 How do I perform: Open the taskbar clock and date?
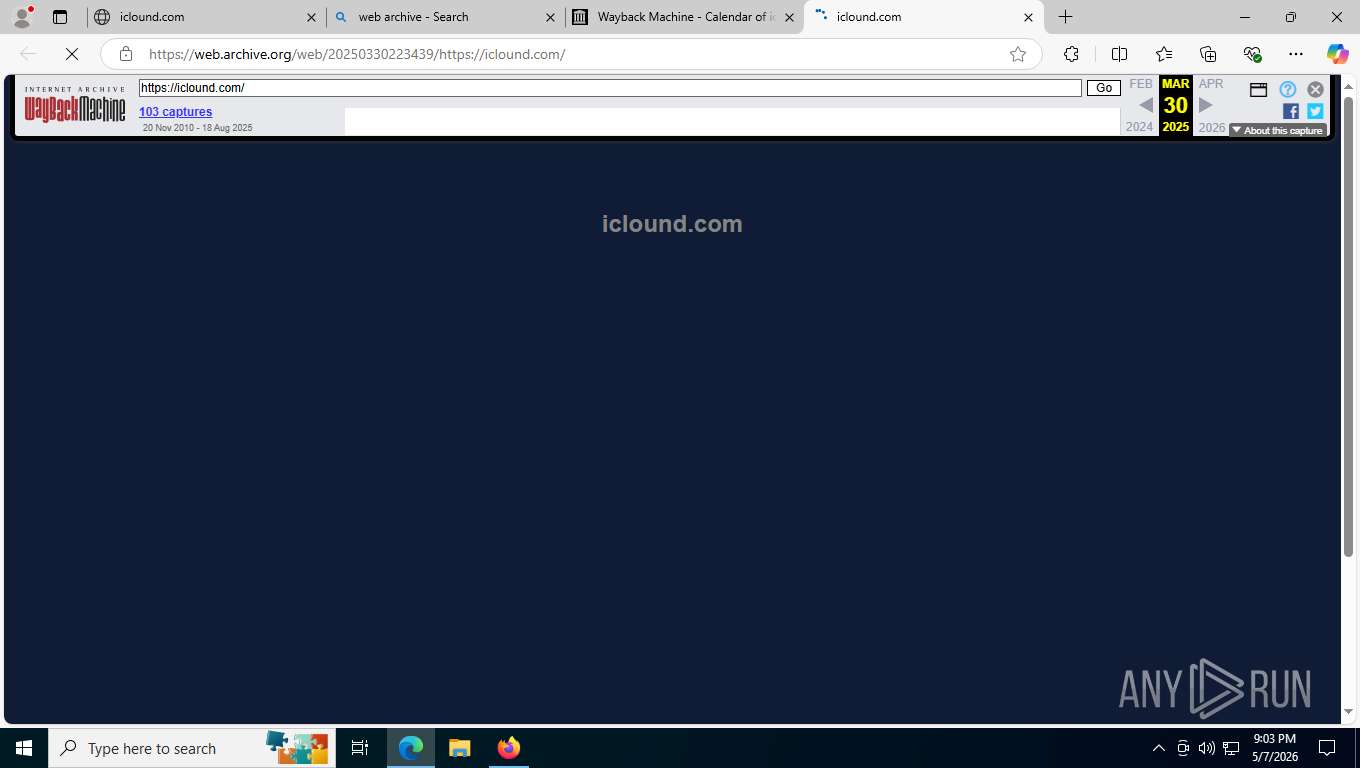[1274, 748]
